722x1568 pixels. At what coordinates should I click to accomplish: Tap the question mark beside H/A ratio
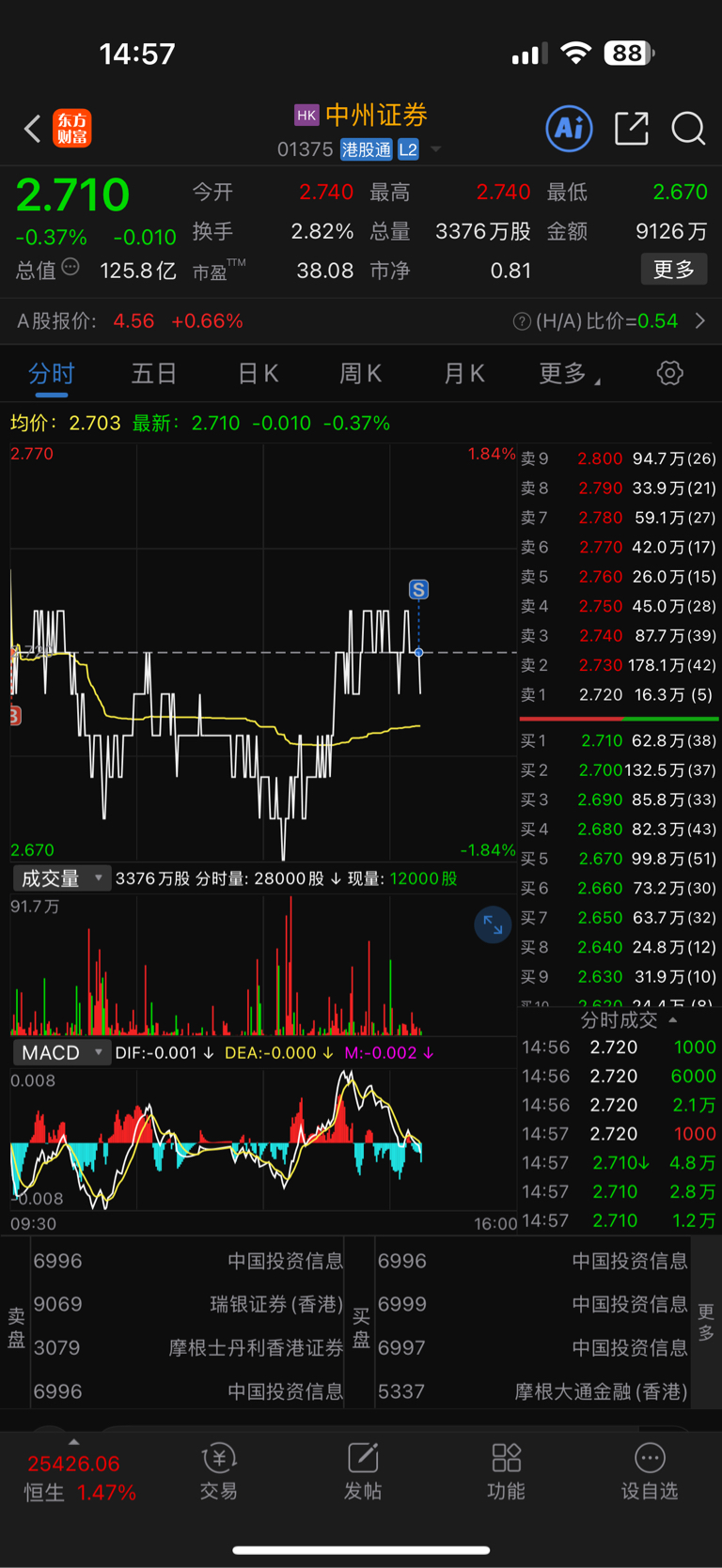tap(522, 321)
